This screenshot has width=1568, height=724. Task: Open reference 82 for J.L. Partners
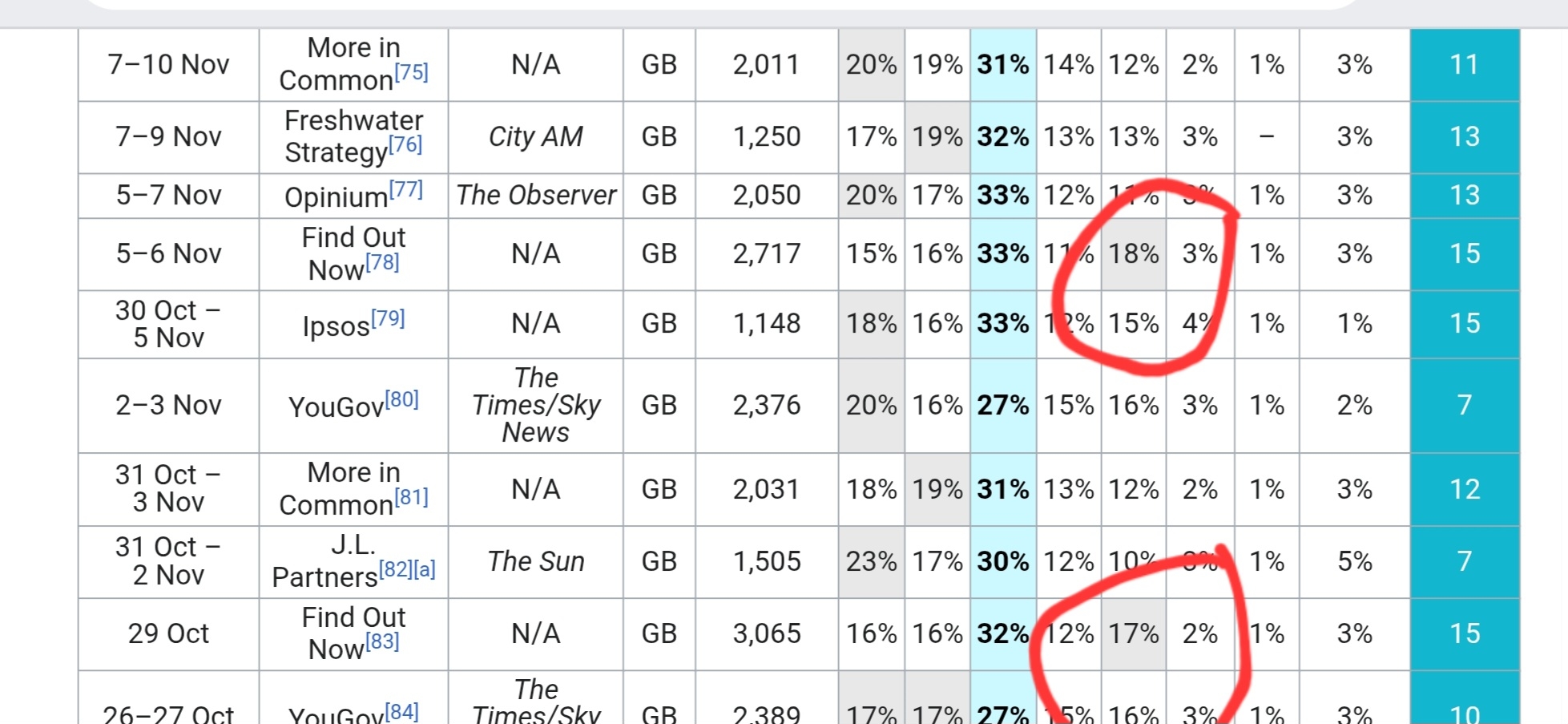pos(395,569)
